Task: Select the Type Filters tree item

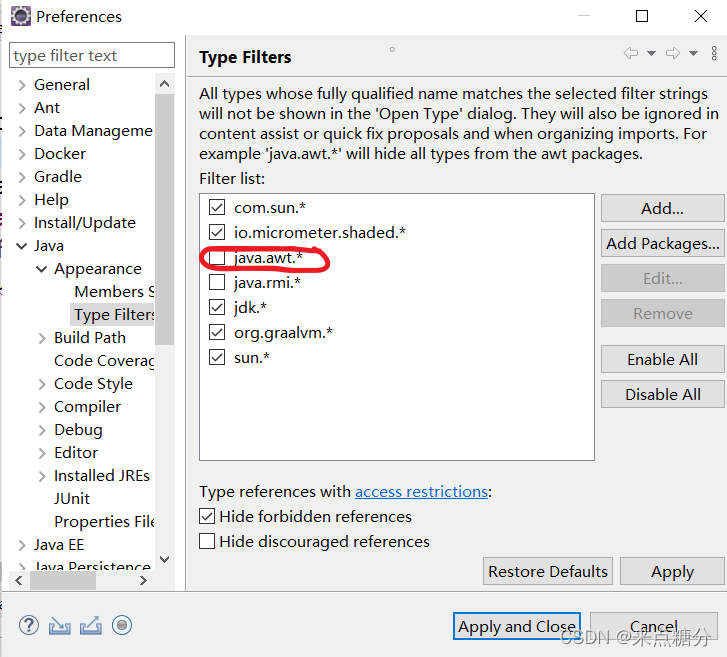Action: point(113,314)
